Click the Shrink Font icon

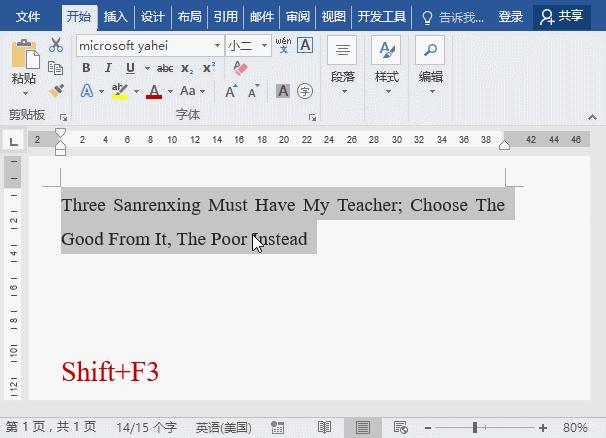click(254, 91)
